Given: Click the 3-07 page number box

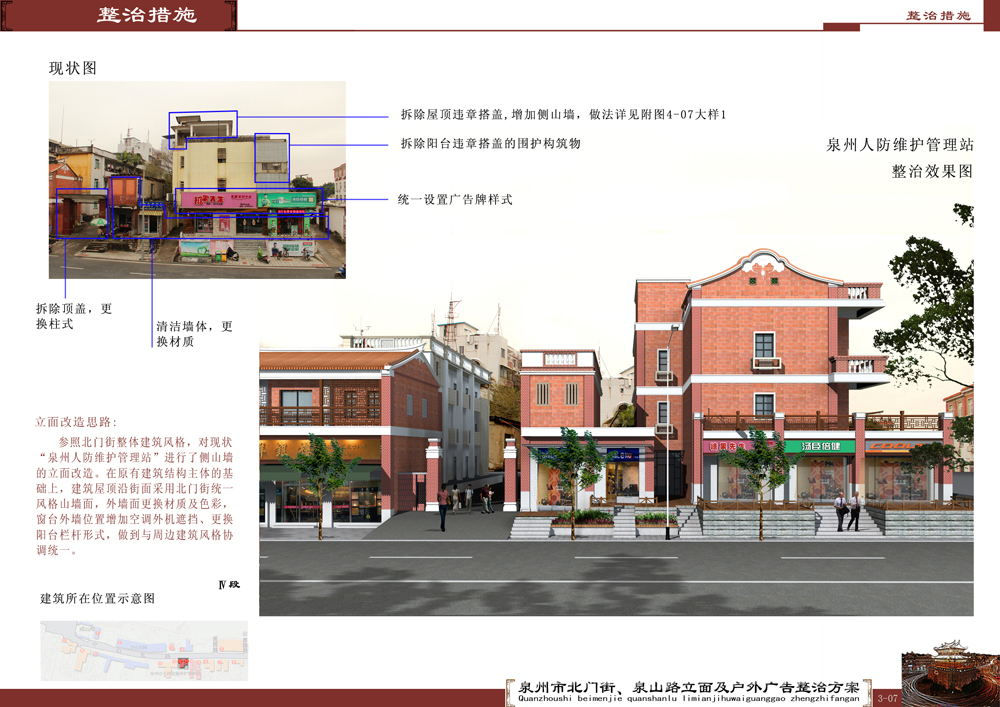Looking at the screenshot, I should tap(887, 696).
